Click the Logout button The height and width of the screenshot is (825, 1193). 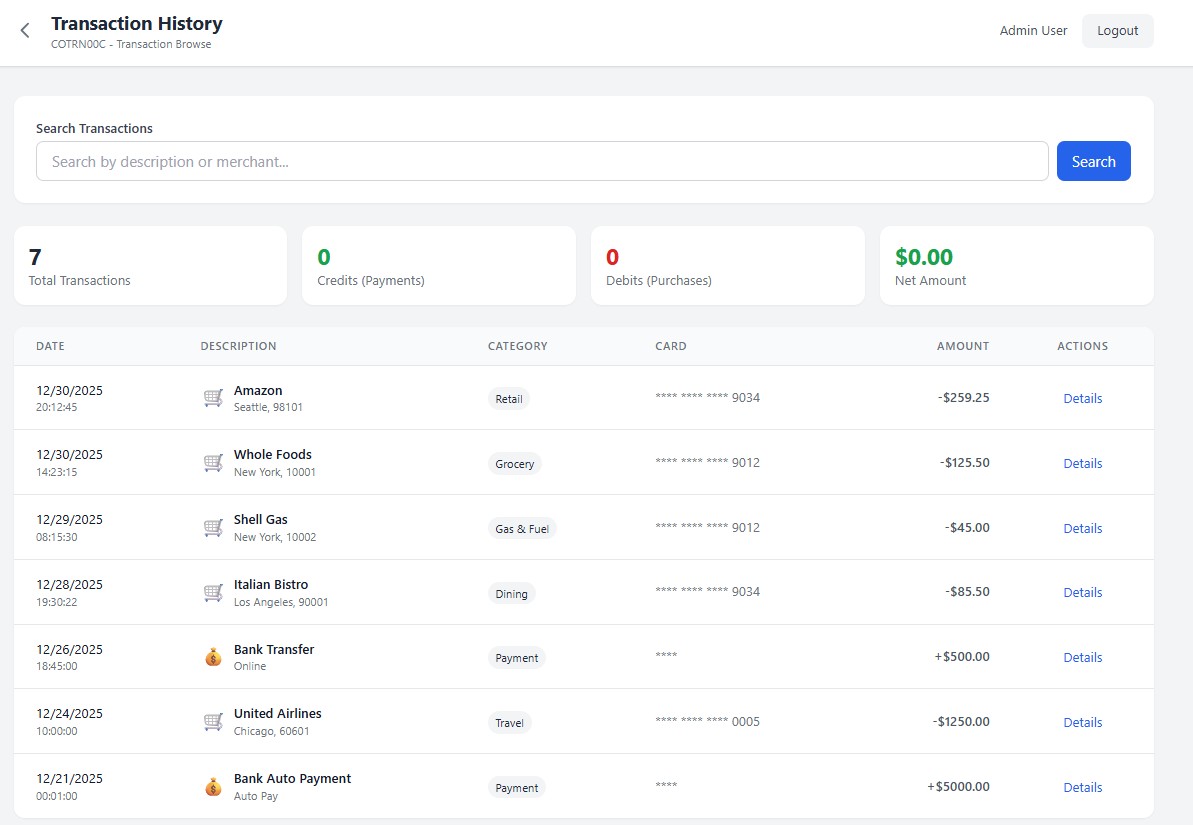1117,30
